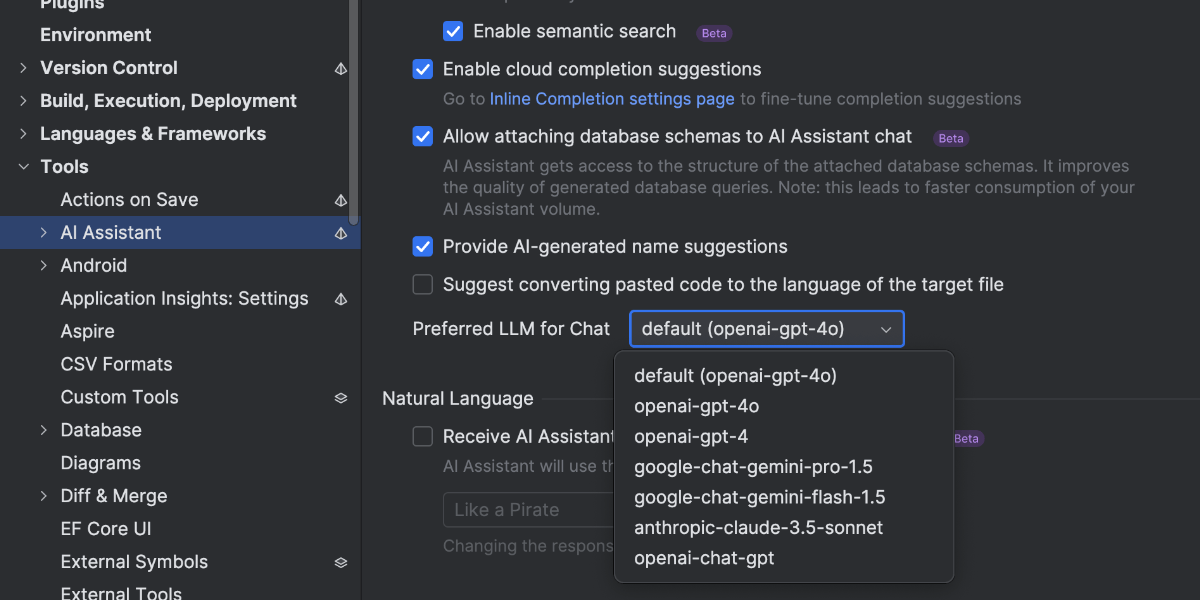This screenshot has height=600, width=1200.
Task: Open the Inline Completion settings page link
Action: coord(612,99)
